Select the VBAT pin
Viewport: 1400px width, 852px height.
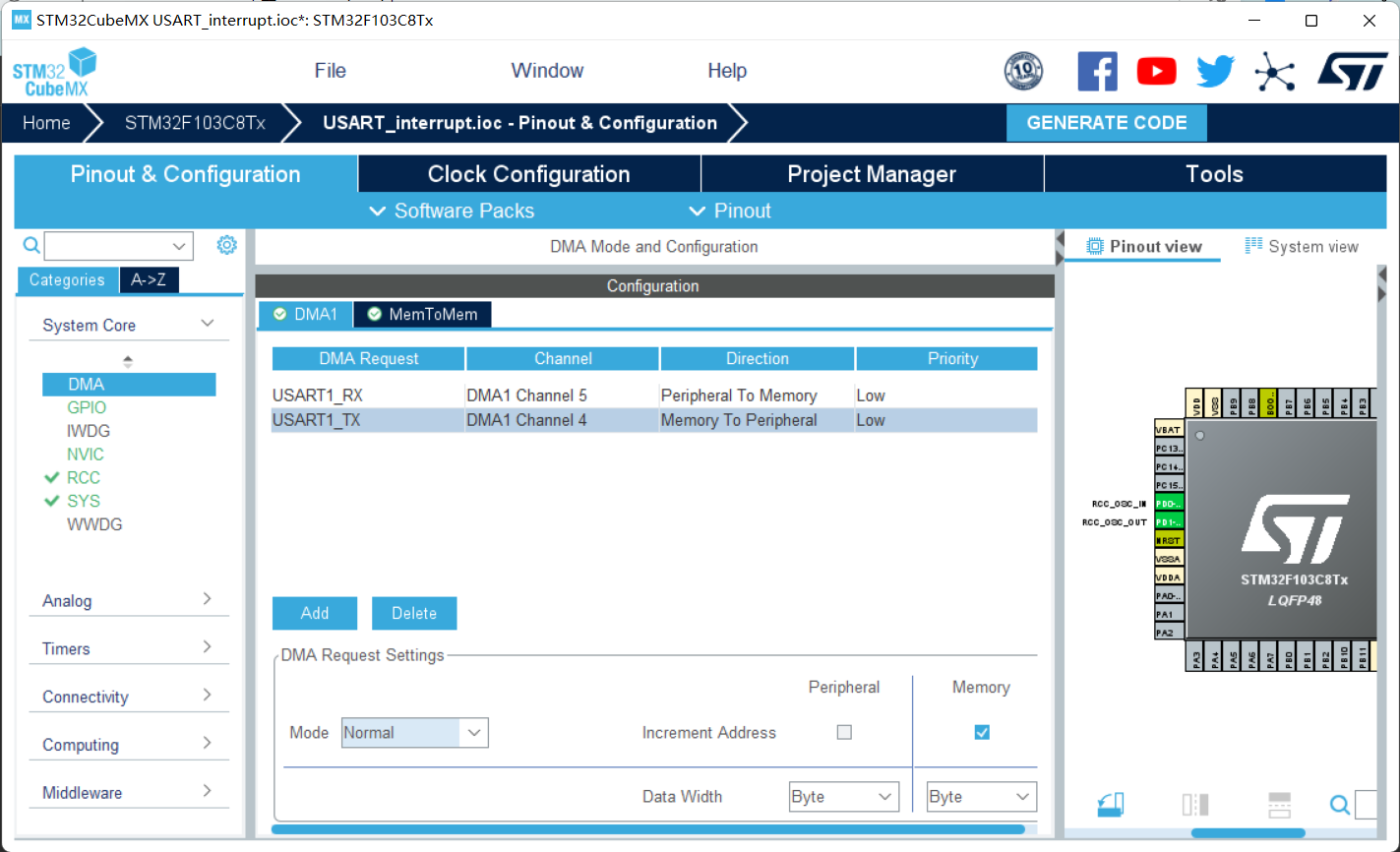[1169, 430]
